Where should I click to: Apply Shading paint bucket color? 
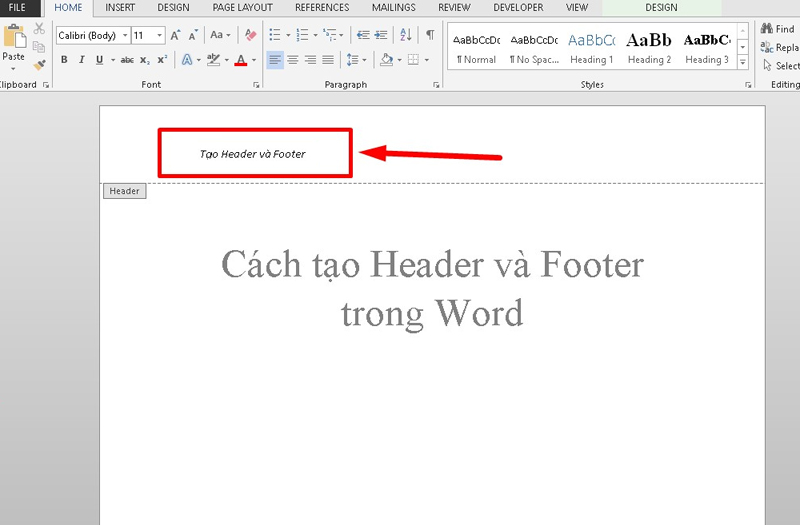386,60
